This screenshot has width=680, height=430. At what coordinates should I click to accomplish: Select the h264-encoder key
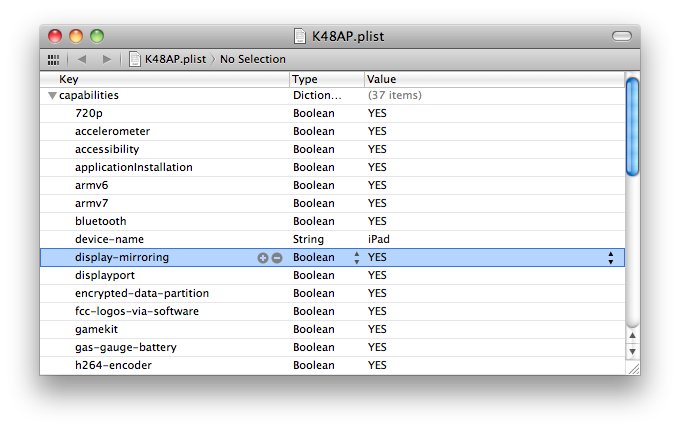point(113,365)
